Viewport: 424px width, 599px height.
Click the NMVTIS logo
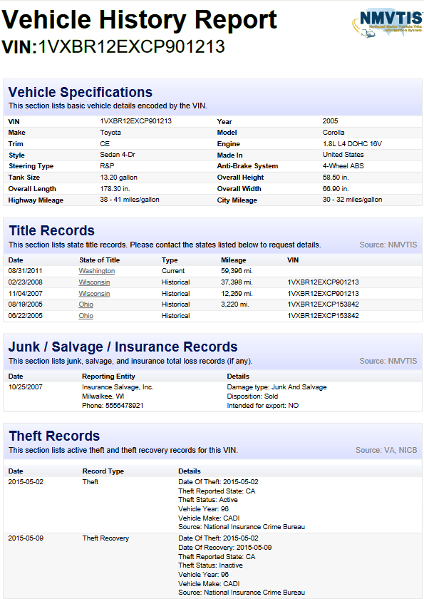coord(387,23)
